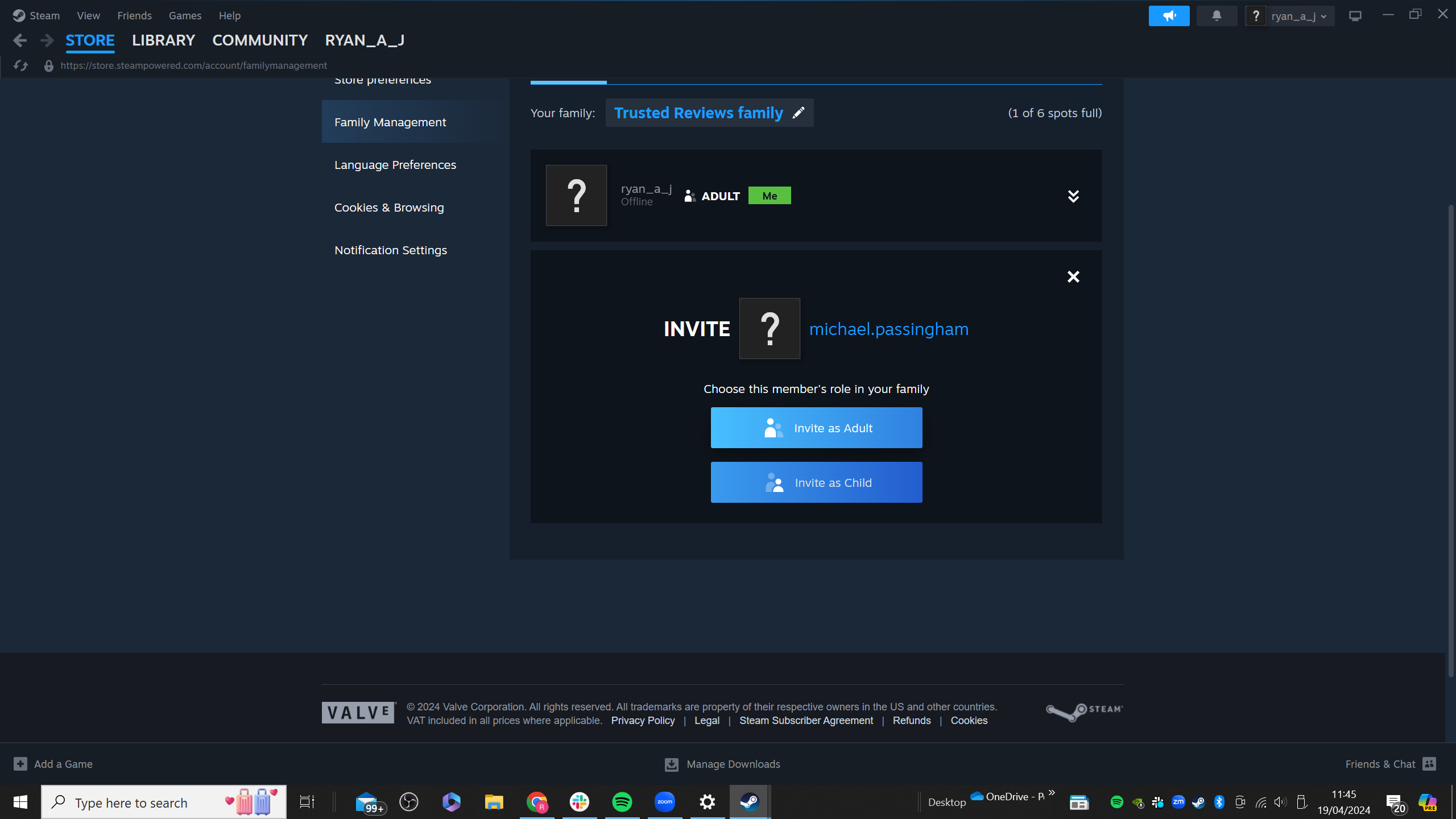The width and height of the screenshot is (1456, 819).
Task: Reload the page with the refresh icon
Action: click(21, 65)
